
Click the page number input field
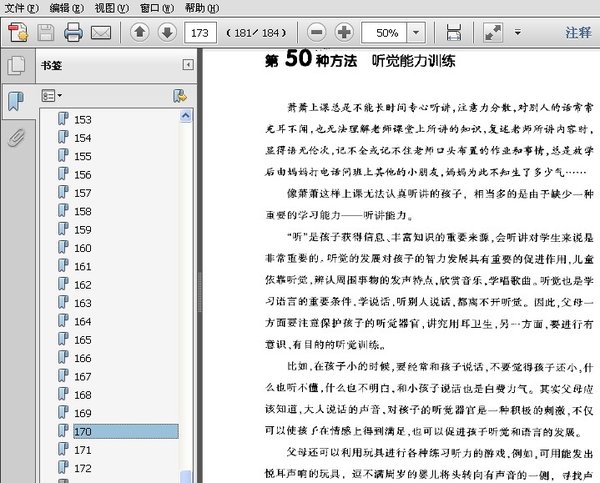point(203,32)
